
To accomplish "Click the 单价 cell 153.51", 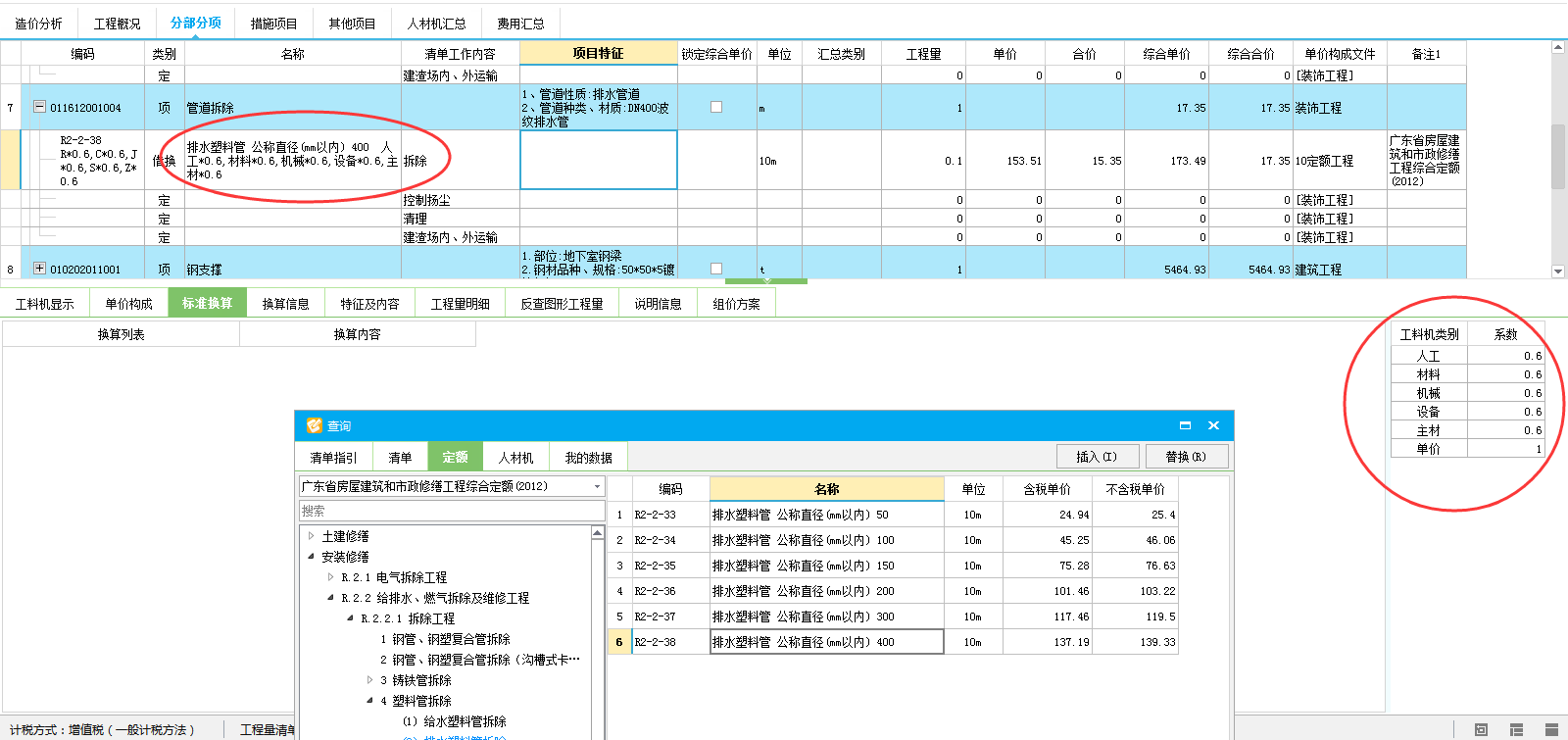I will (x=1004, y=161).
